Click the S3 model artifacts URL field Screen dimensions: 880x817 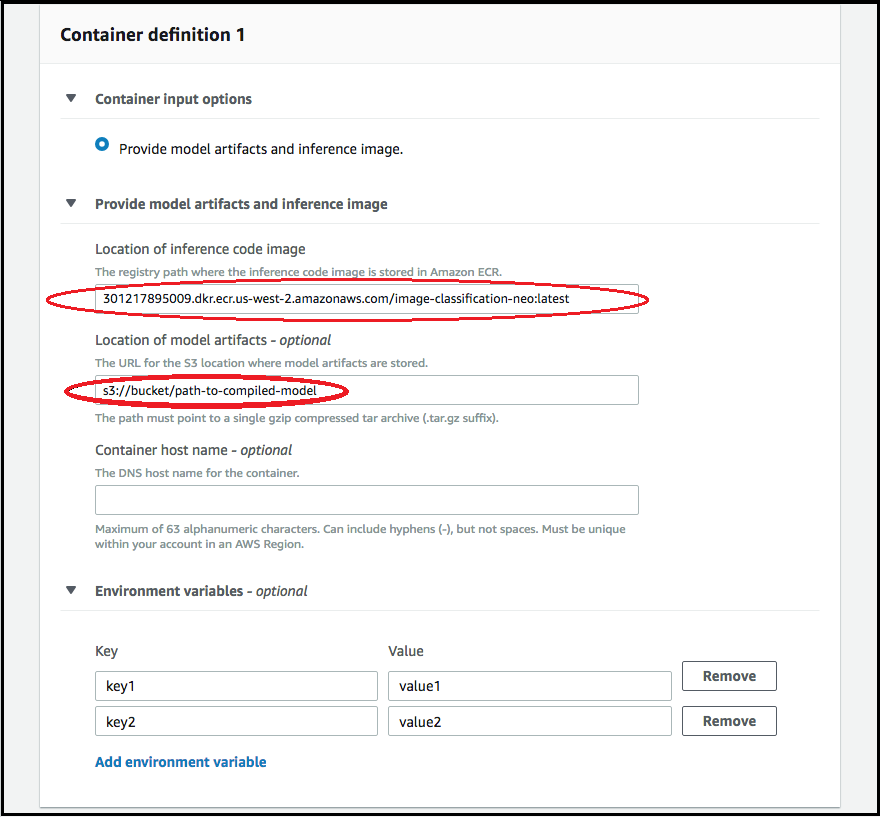pyautogui.click(x=367, y=390)
